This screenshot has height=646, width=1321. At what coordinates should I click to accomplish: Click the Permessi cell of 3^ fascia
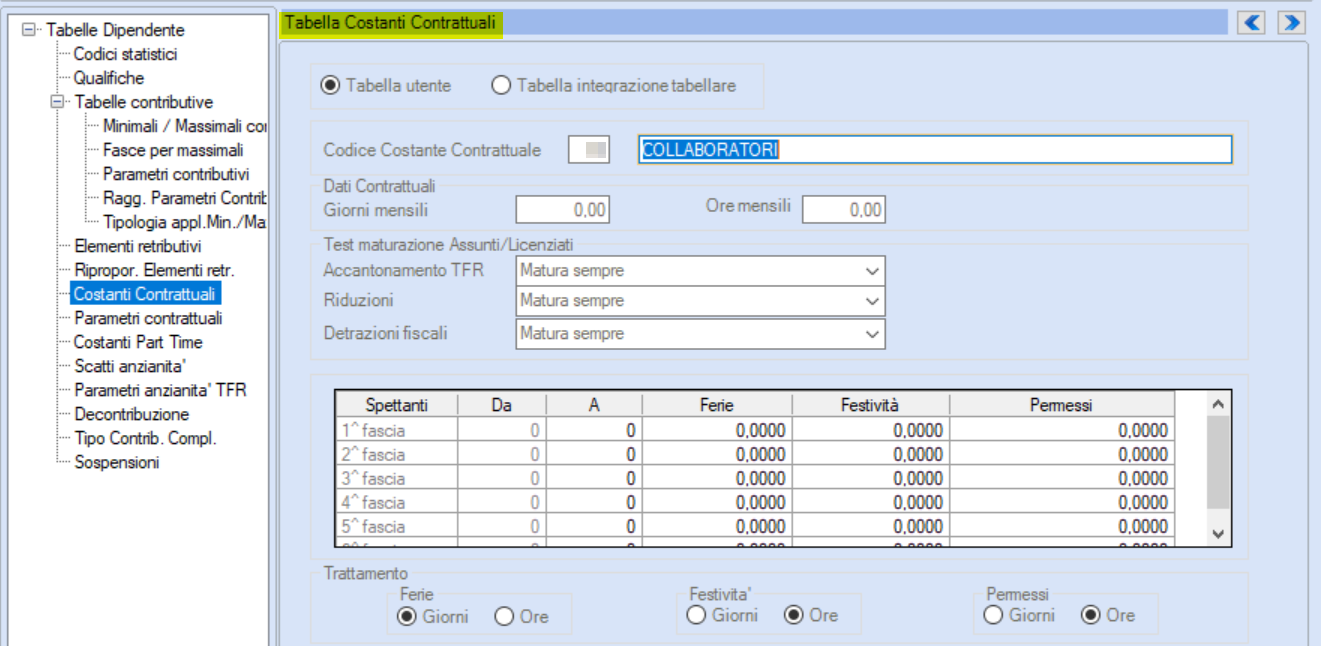point(1062,478)
